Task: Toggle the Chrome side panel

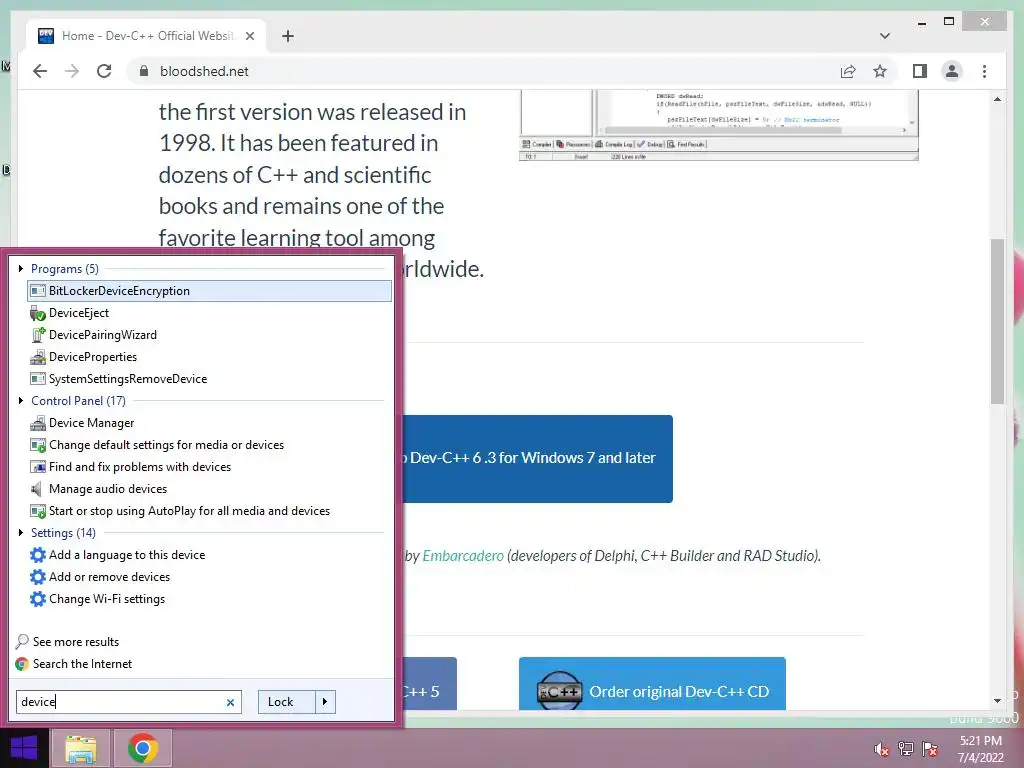Action: [x=920, y=71]
